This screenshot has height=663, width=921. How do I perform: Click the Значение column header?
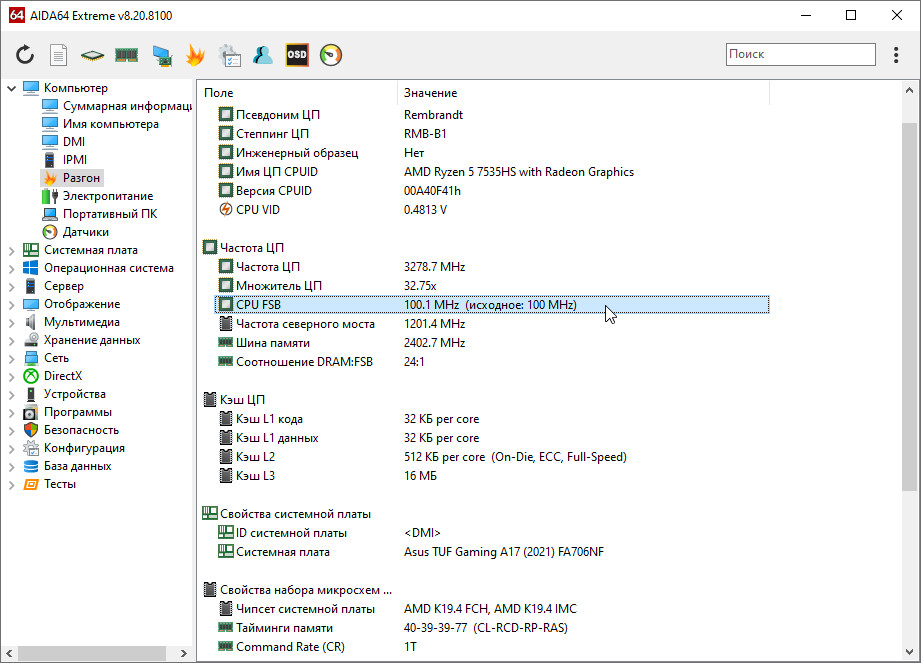pos(431,93)
